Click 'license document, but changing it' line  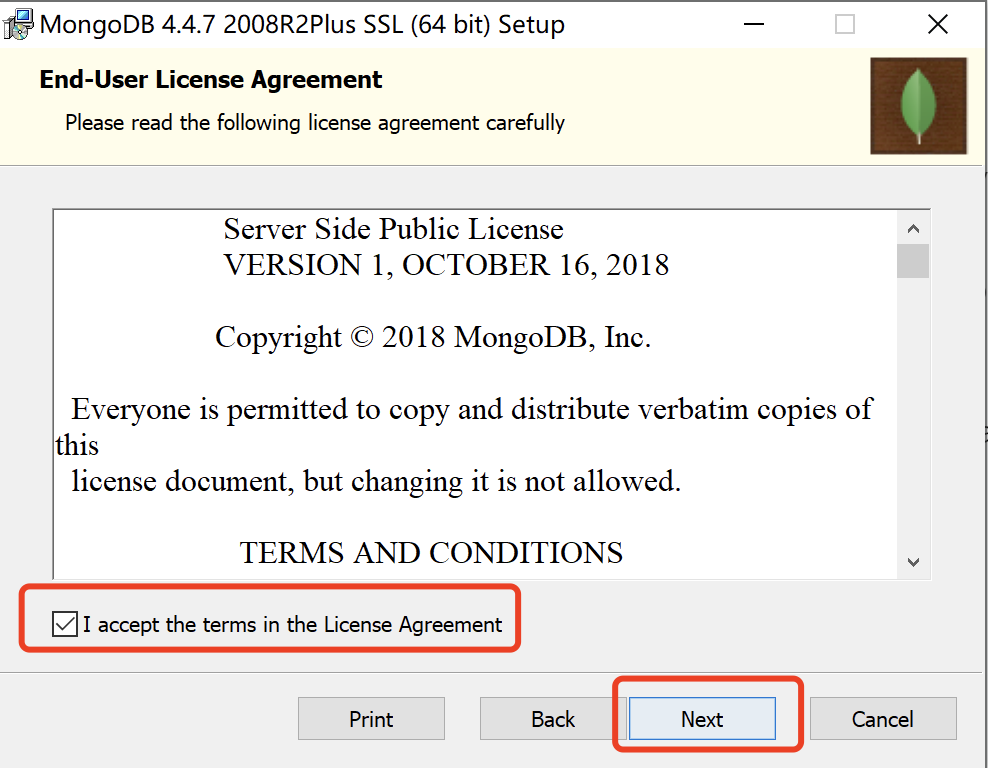tap(376, 481)
